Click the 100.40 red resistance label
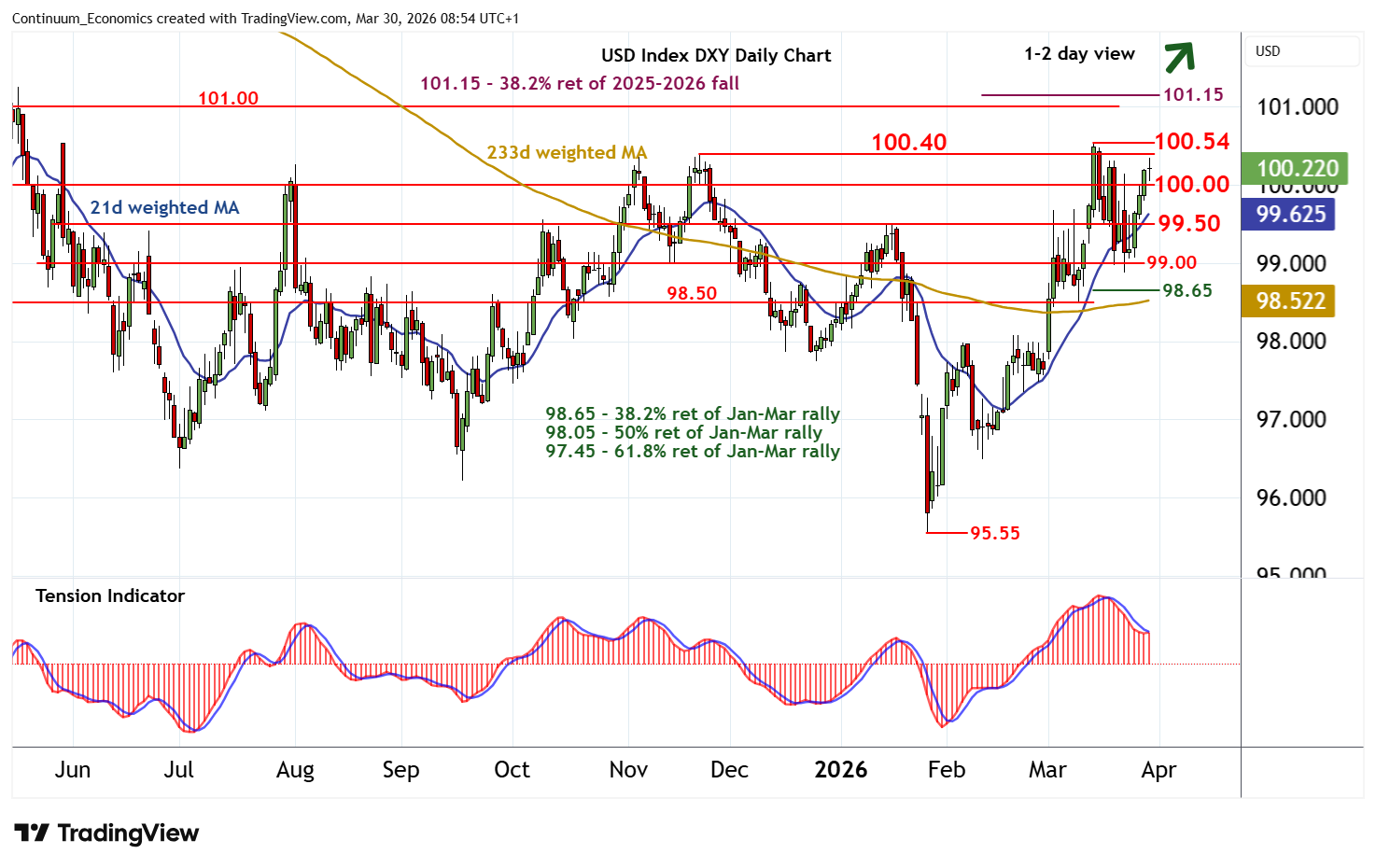The width and height of the screenshot is (1376, 868). (x=908, y=142)
